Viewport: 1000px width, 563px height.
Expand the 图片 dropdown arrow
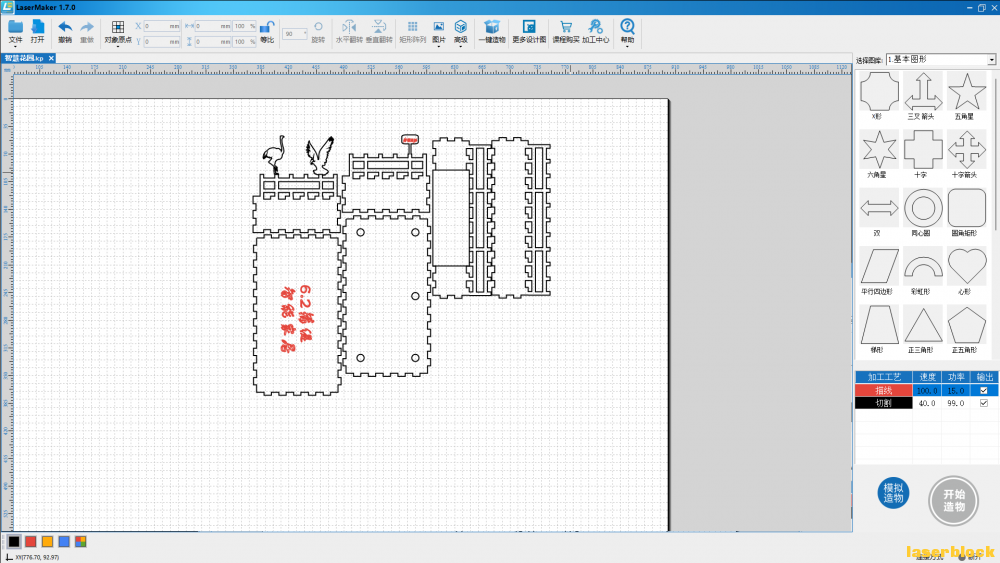coord(439,46)
